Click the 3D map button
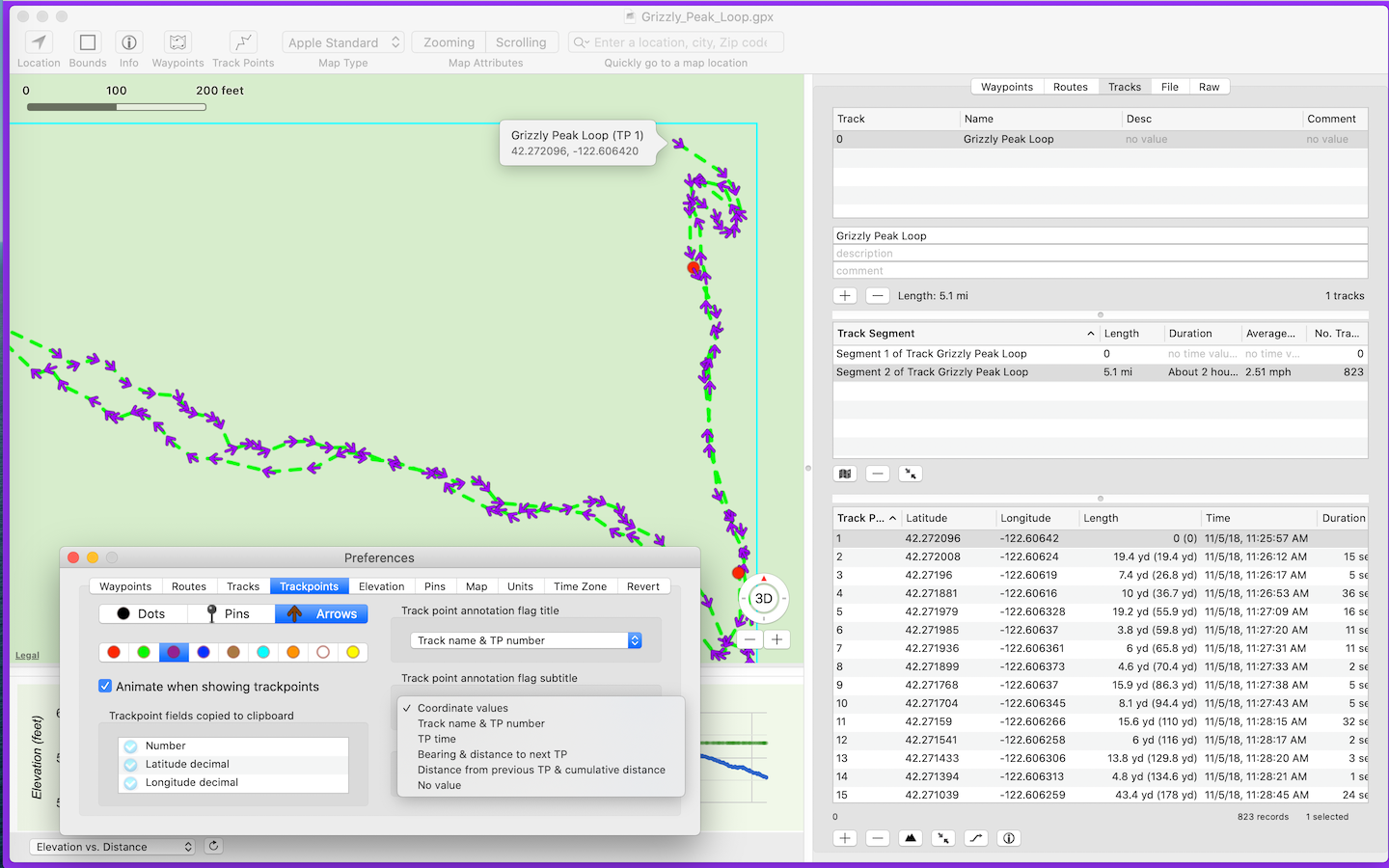The width and height of the screenshot is (1389, 868). [763, 598]
